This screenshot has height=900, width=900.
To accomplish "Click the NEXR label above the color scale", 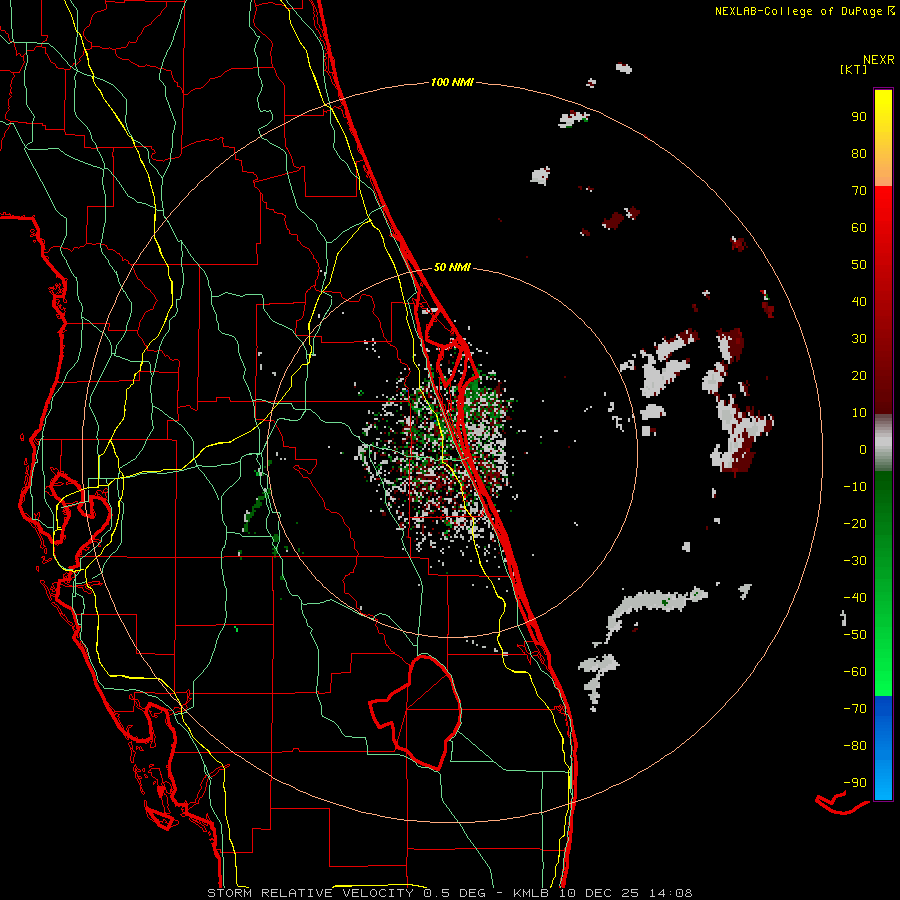I will [x=879, y=60].
